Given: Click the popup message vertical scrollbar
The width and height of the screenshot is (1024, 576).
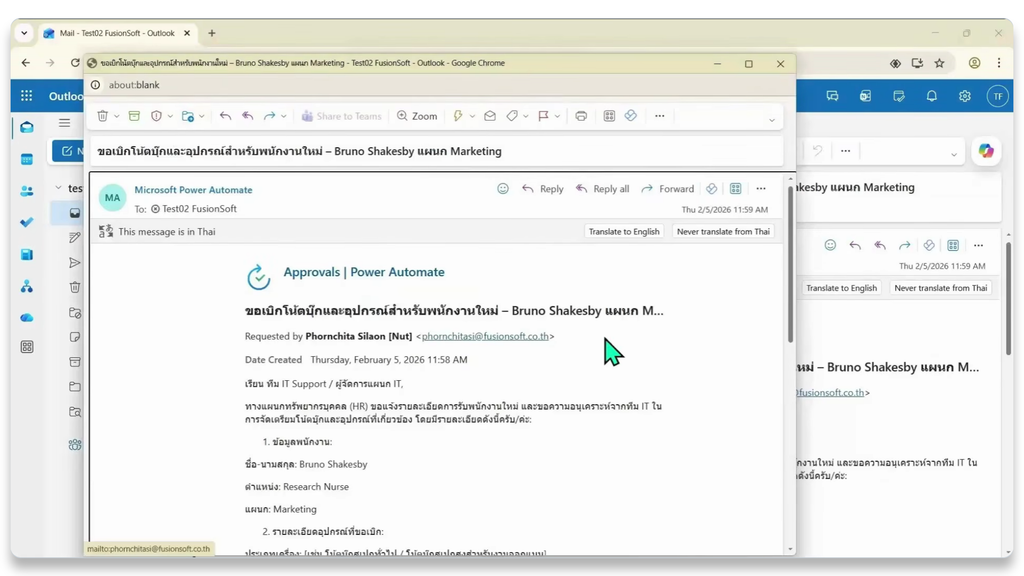Looking at the screenshot, I should [x=790, y=264].
